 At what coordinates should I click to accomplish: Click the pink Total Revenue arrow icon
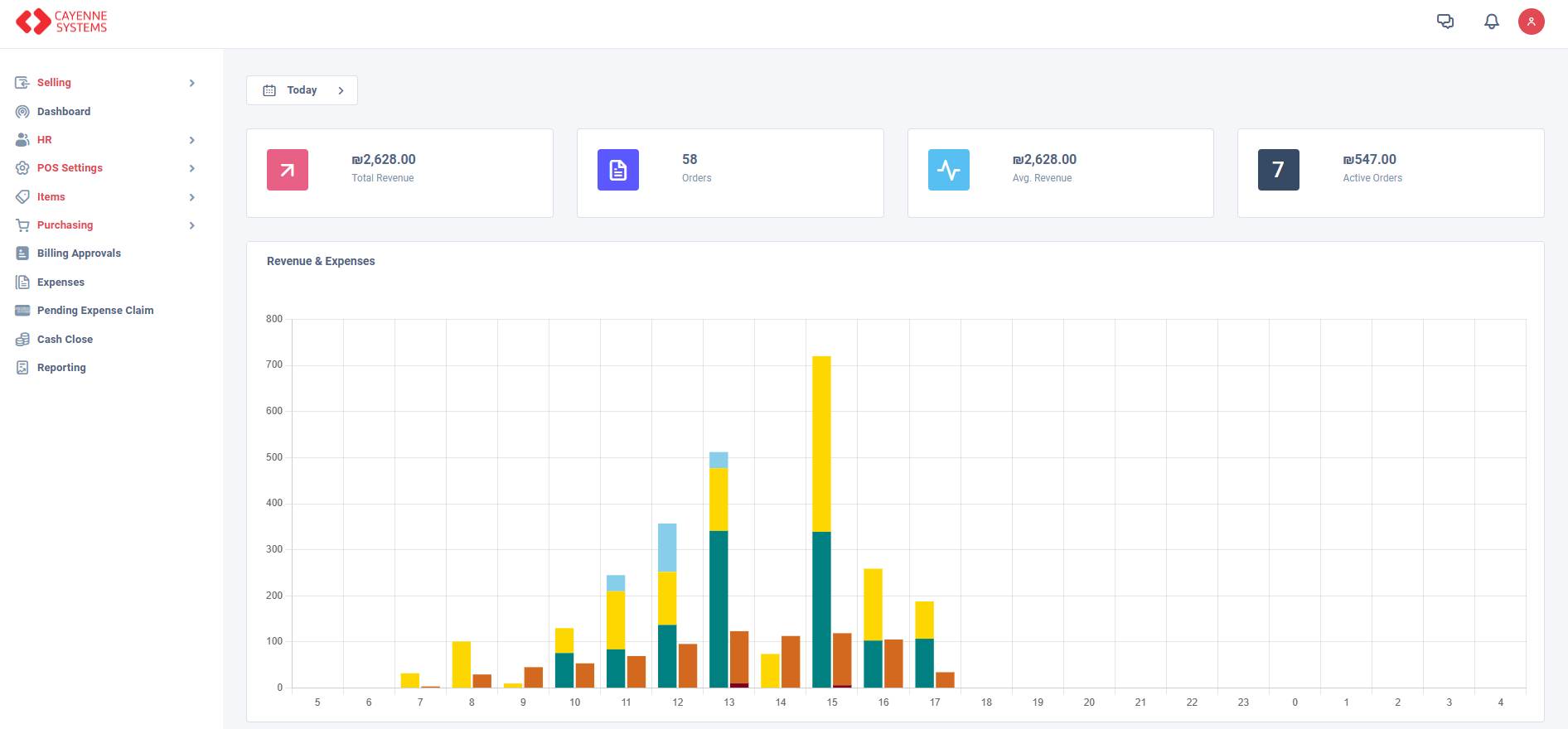pos(288,170)
